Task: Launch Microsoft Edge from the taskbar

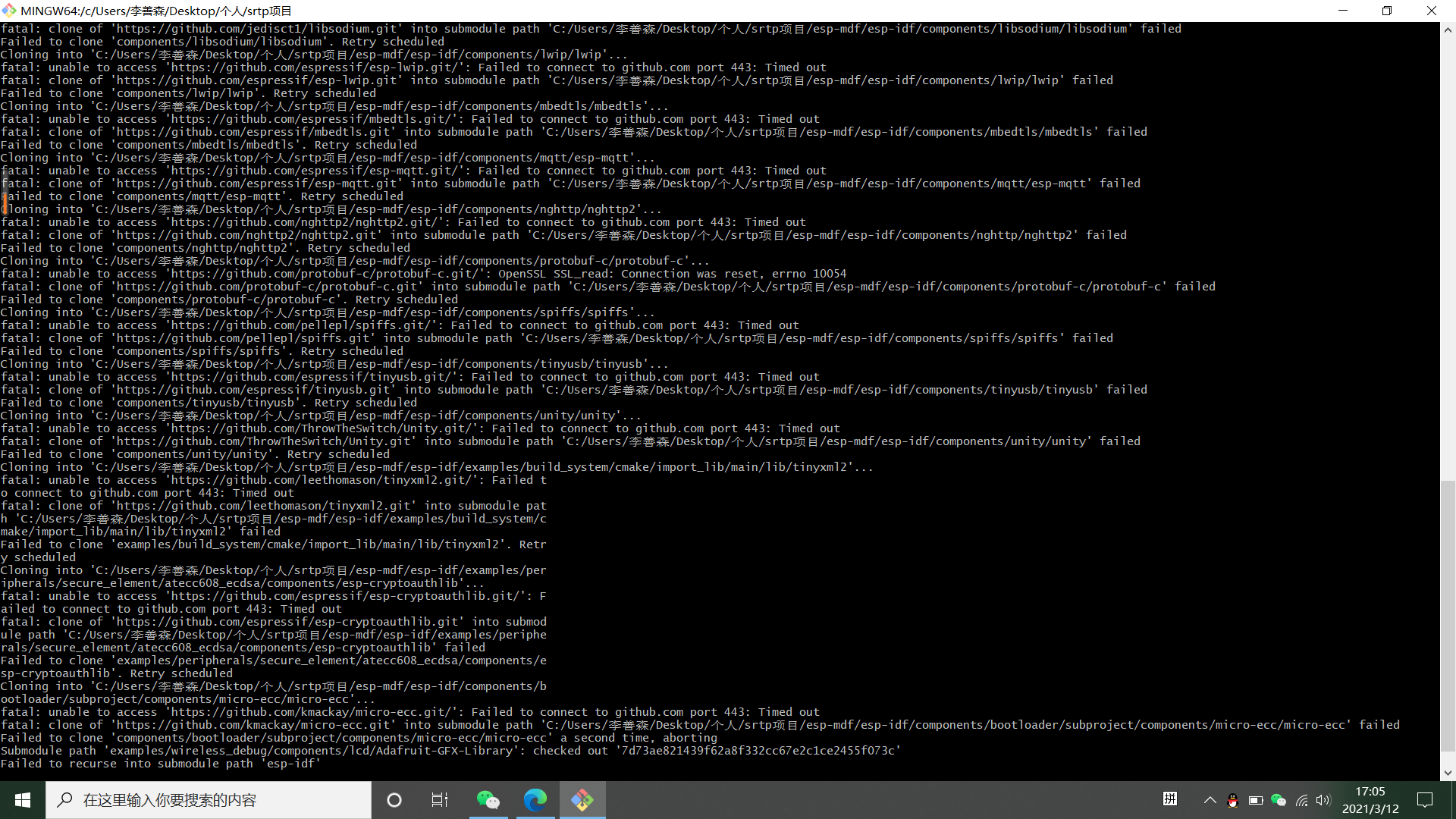Action: 536,800
